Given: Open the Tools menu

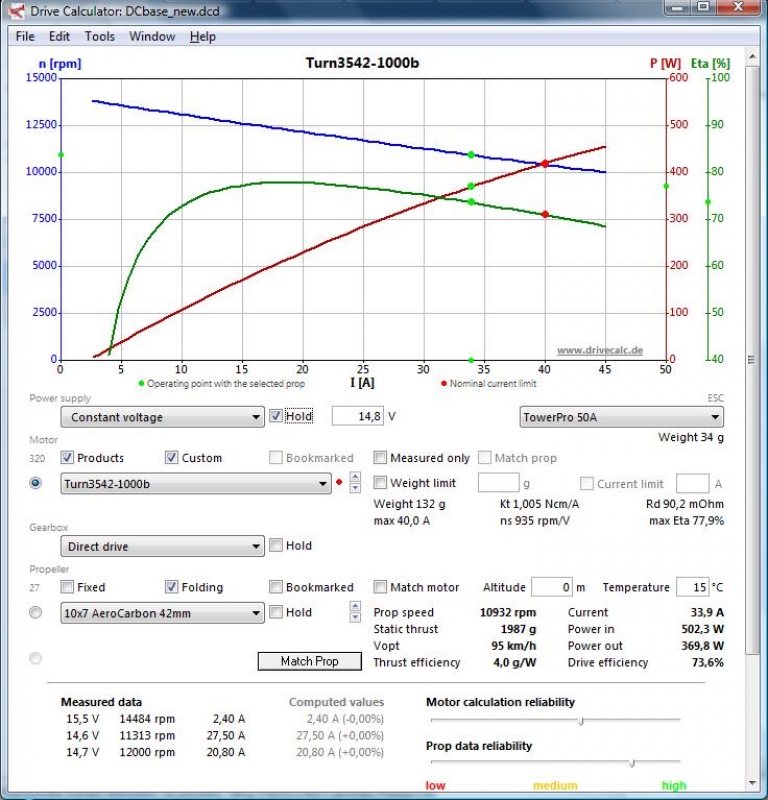Looking at the screenshot, I should (x=99, y=36).
